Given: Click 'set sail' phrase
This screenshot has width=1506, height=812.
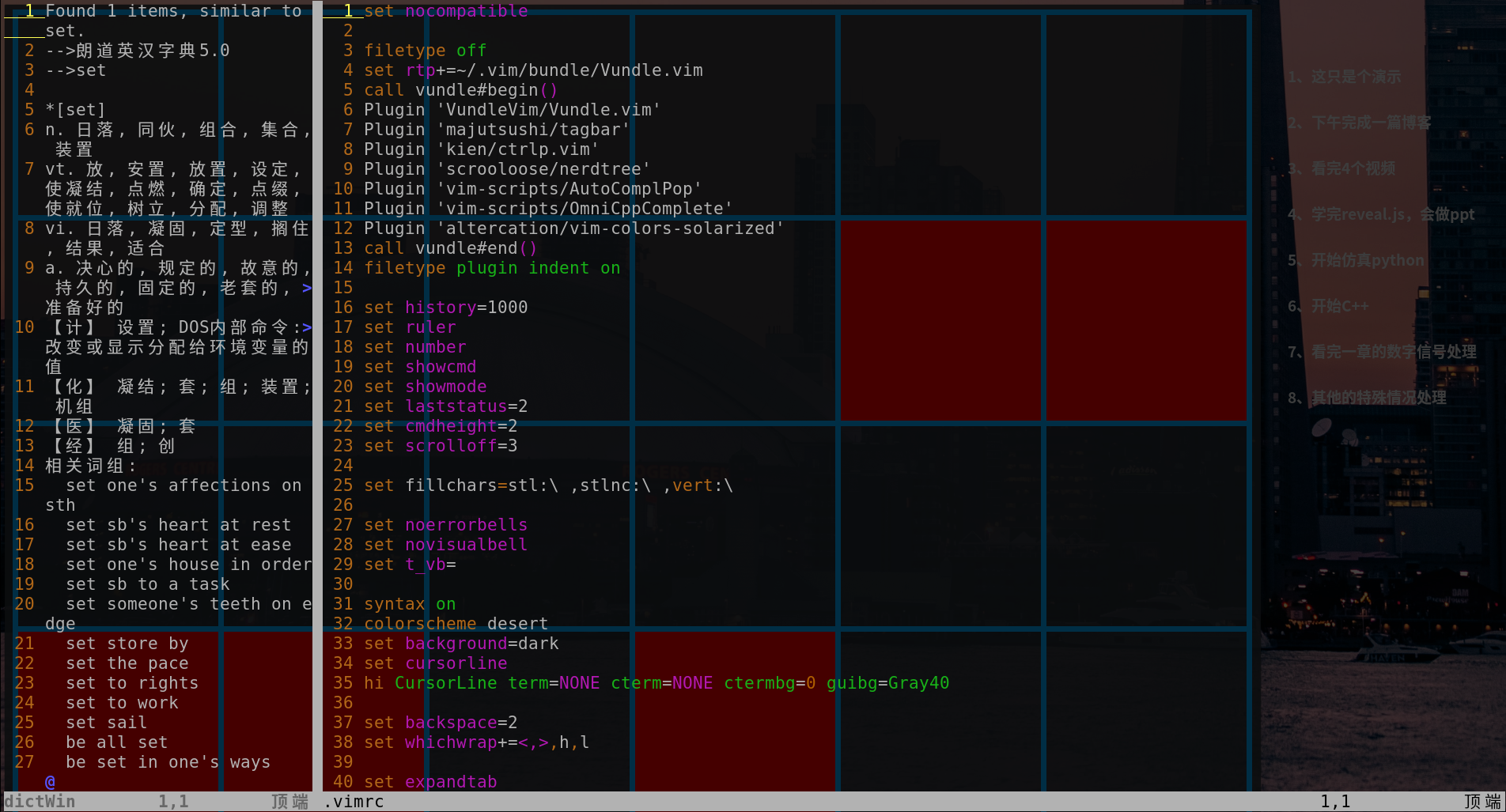Looking at the screenshot, I should point(107,723).
